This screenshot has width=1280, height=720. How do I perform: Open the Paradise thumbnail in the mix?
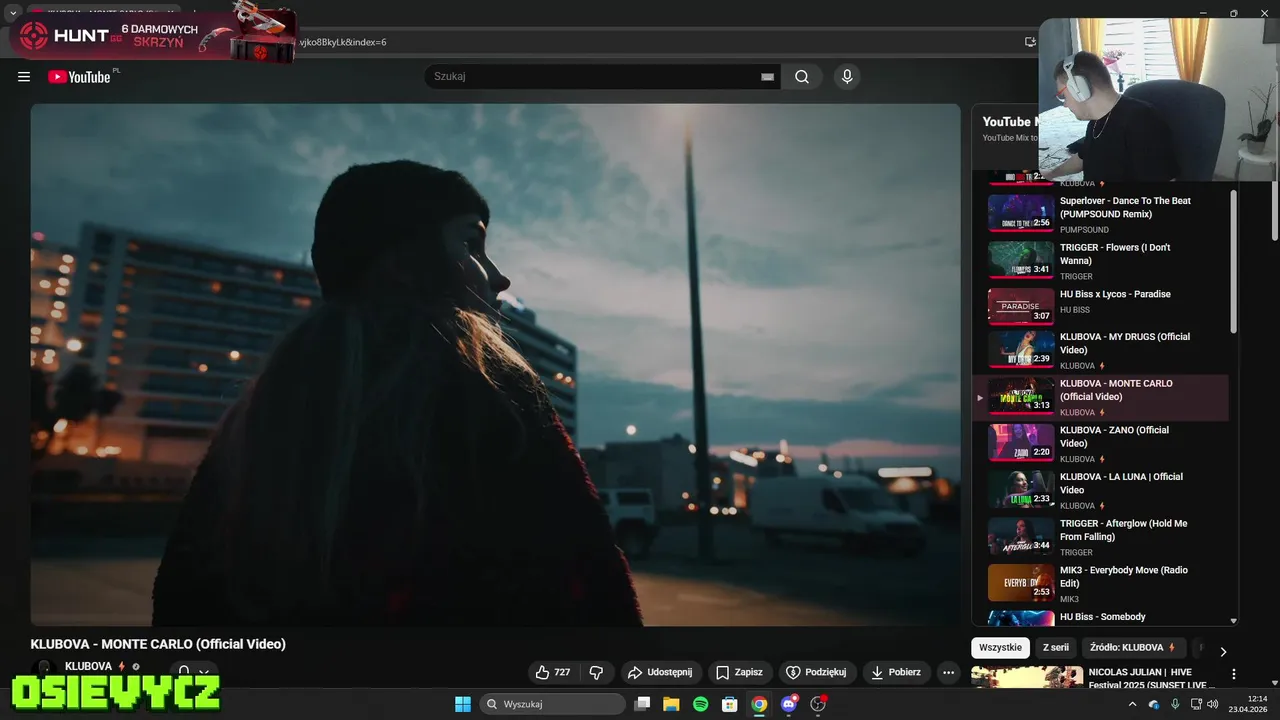pos(1021,307)
